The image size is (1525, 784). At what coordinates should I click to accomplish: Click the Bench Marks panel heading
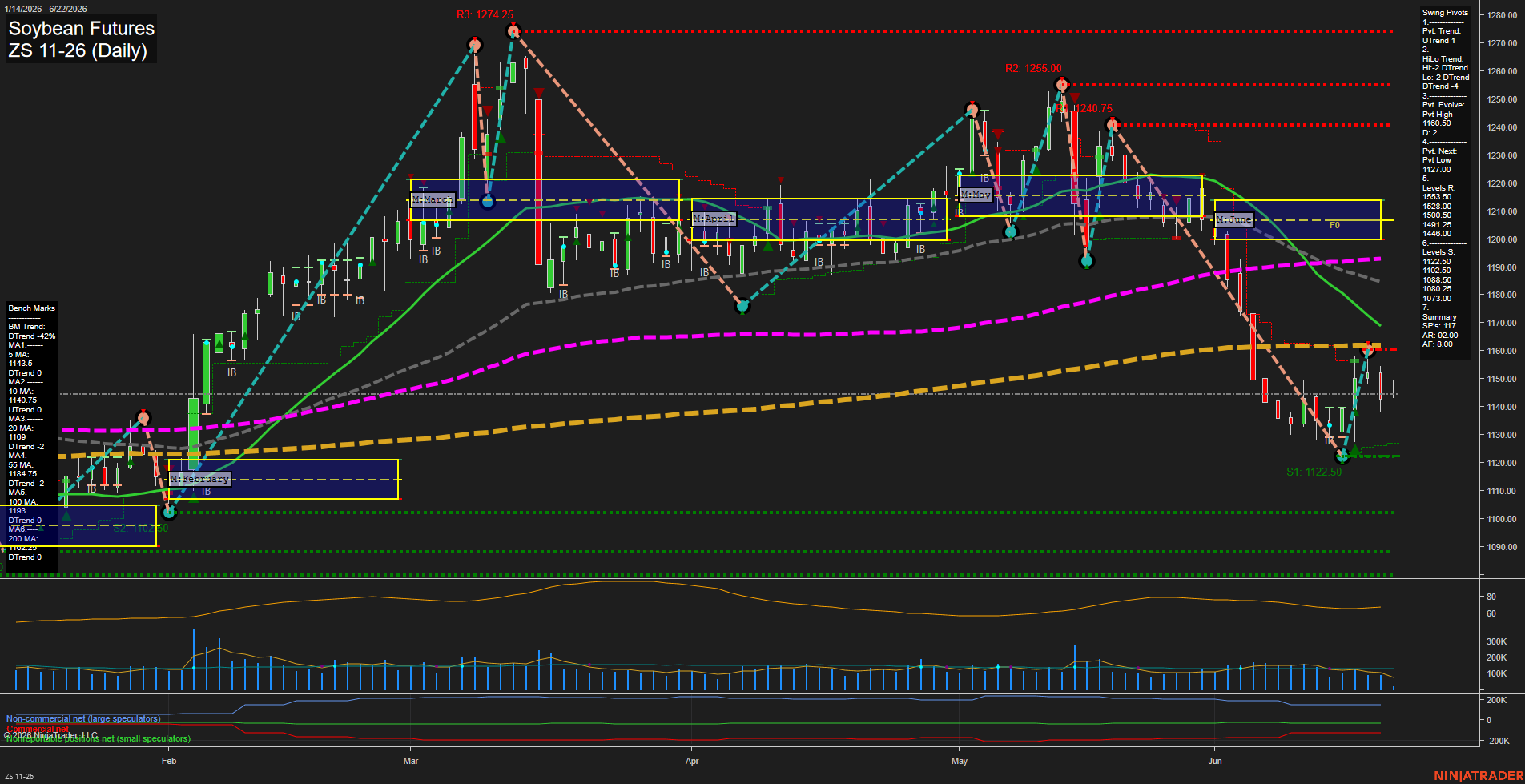[32, 308]
